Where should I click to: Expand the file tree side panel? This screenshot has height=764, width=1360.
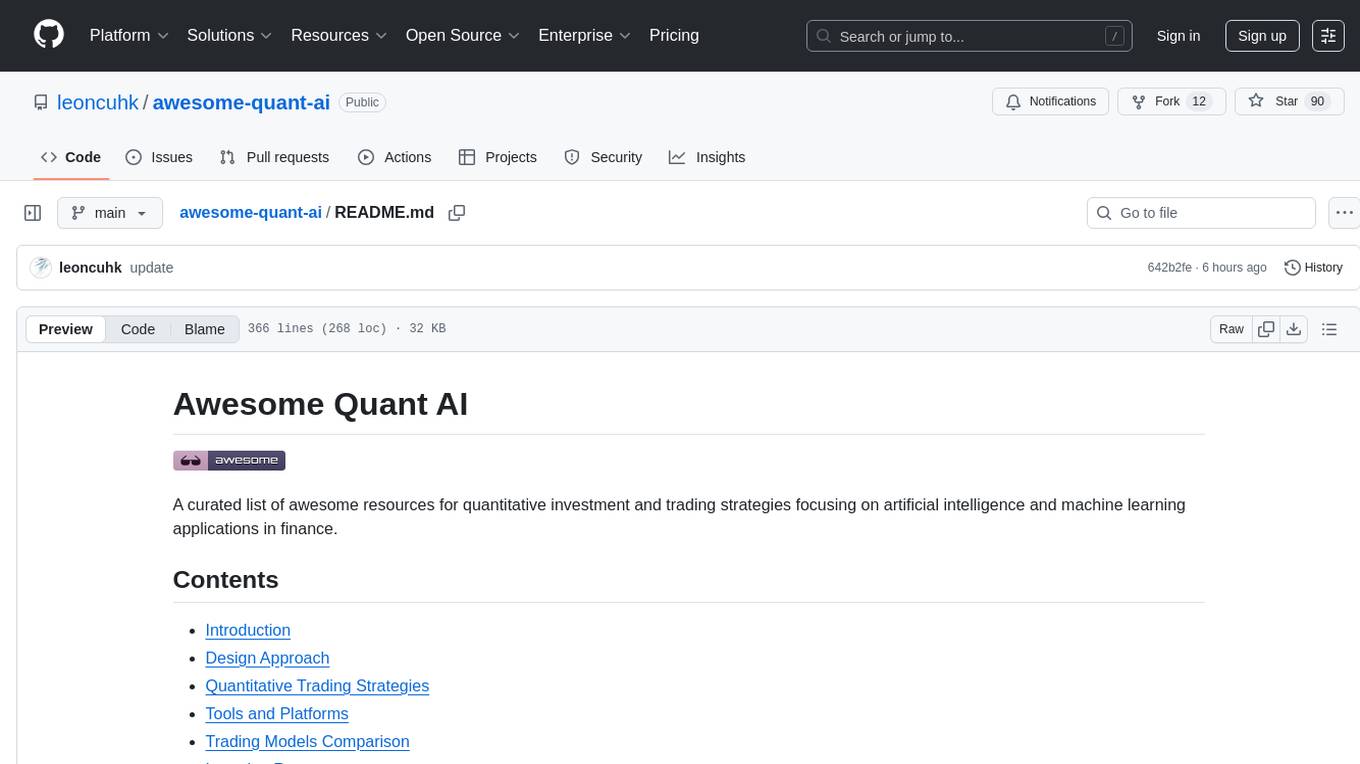[x=33, y=213]
